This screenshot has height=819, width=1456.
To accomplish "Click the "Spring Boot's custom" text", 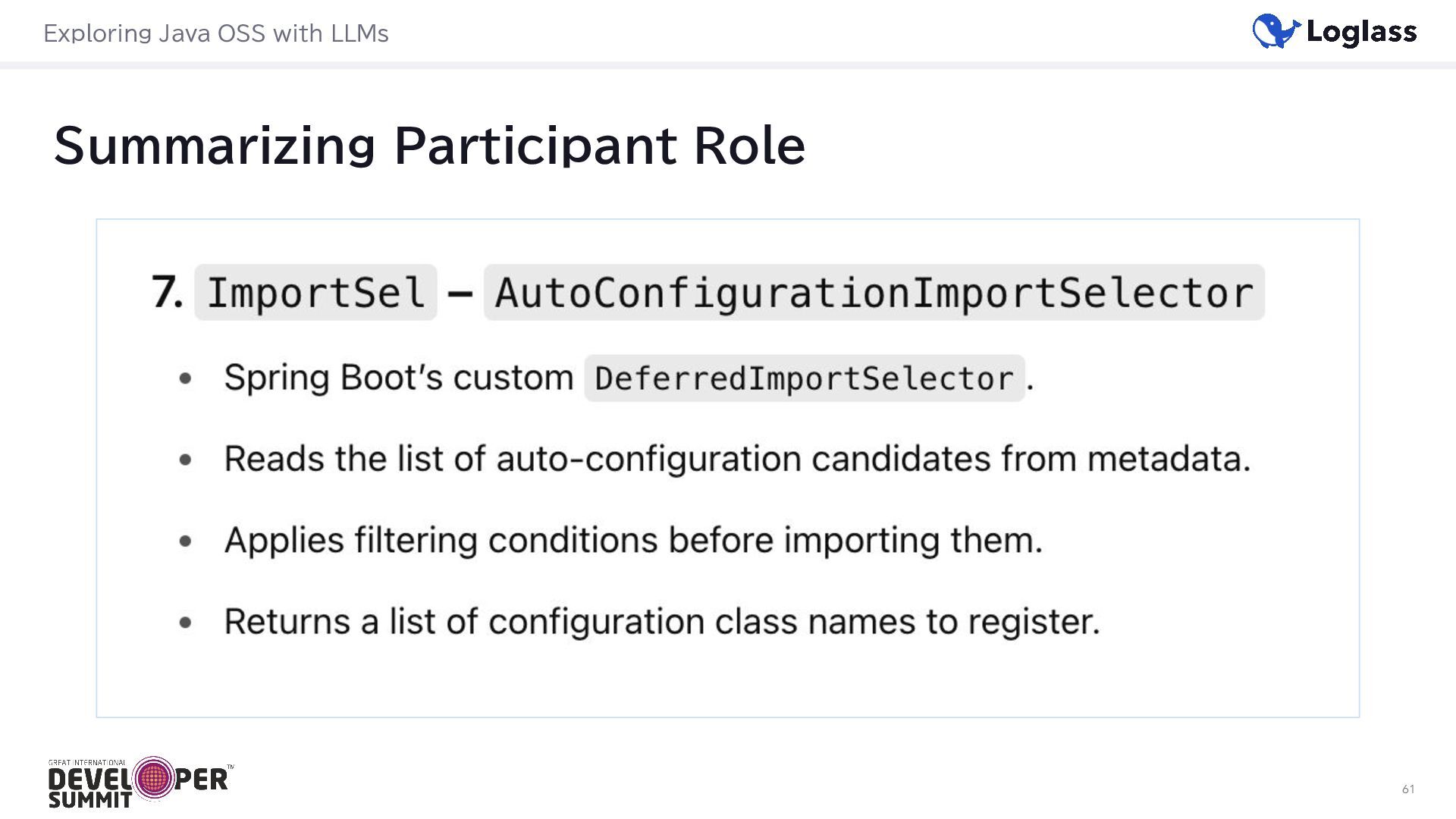I will pos(399,378).
